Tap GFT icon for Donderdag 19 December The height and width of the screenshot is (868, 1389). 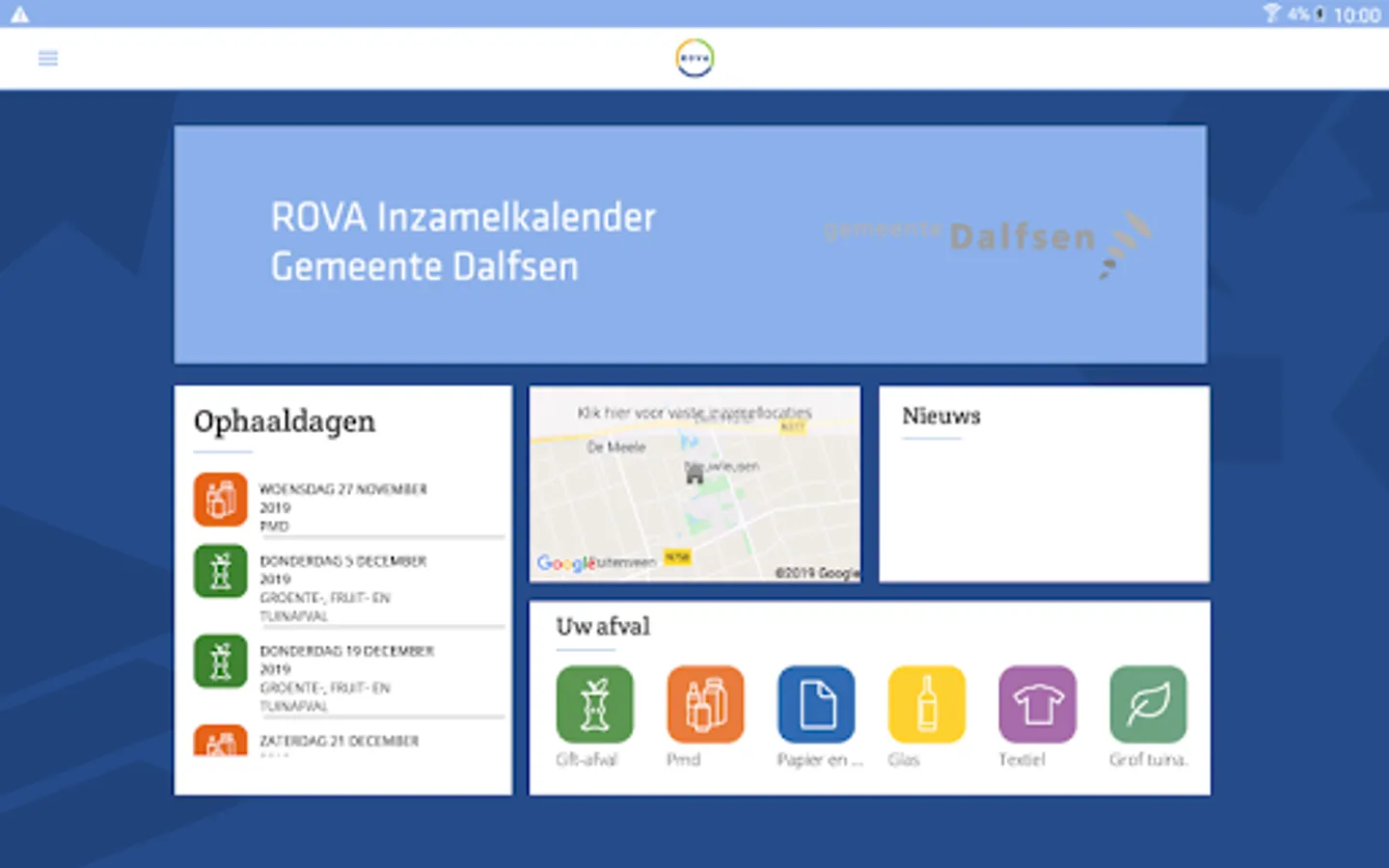click(x=221, y=661)
